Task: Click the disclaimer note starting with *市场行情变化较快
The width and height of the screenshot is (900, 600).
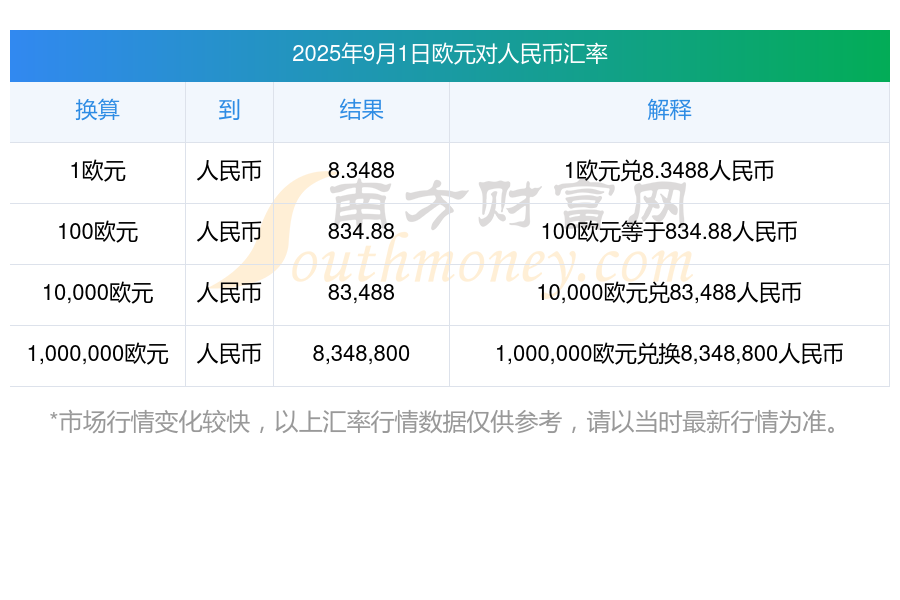Action: point(445,422)
